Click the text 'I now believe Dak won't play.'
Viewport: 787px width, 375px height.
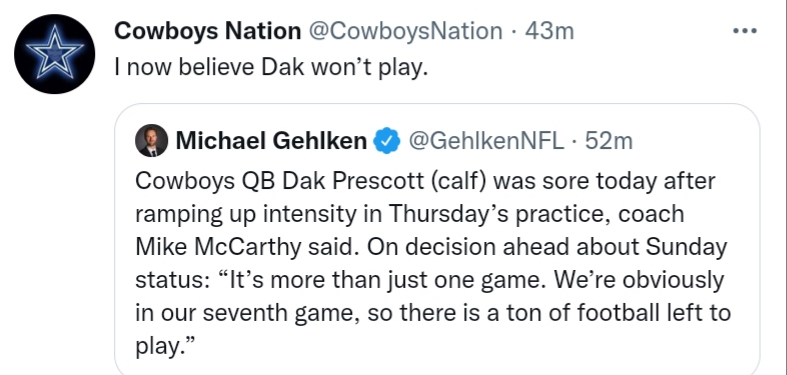271,66
